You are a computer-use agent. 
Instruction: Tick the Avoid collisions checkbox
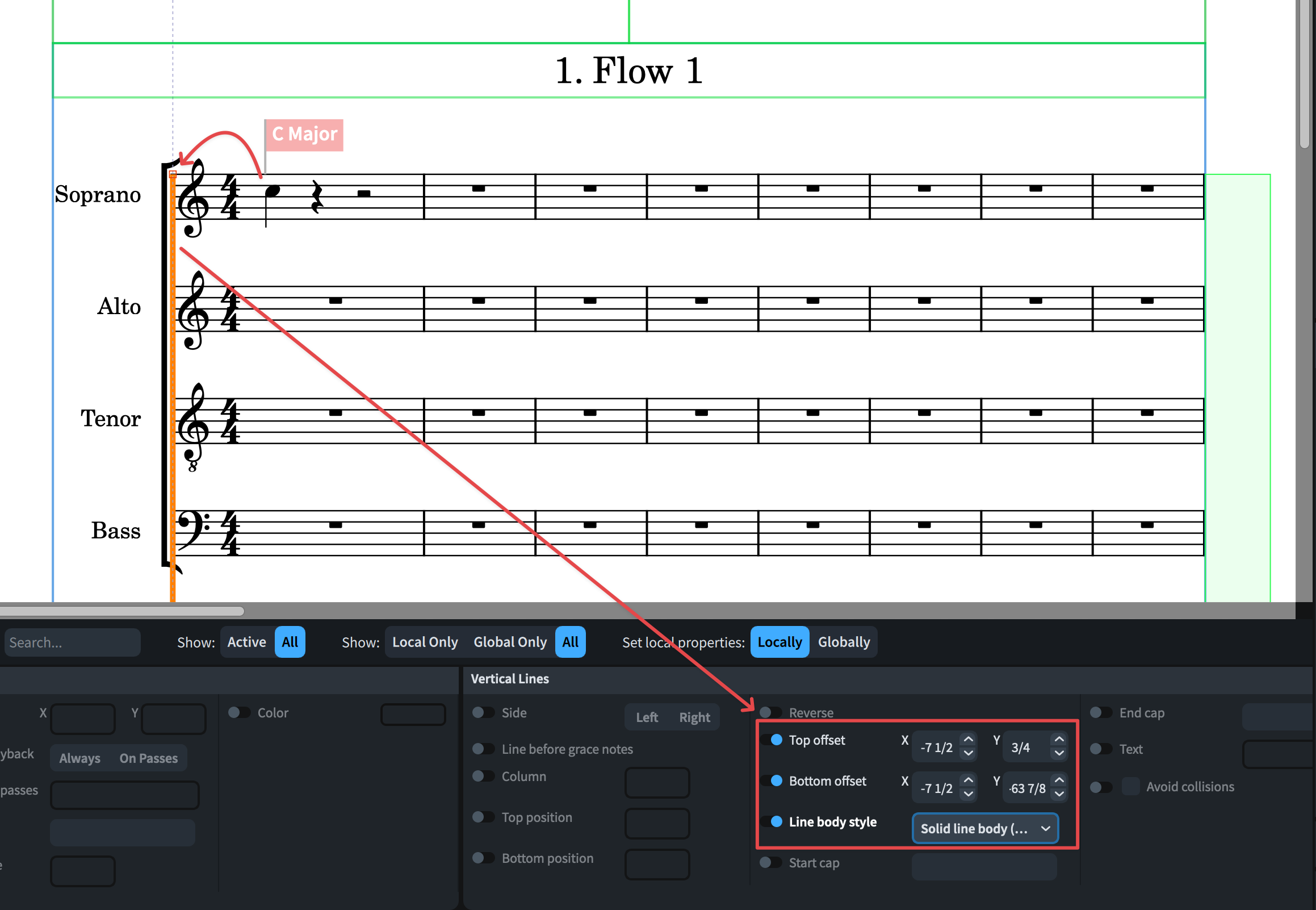1130,787
